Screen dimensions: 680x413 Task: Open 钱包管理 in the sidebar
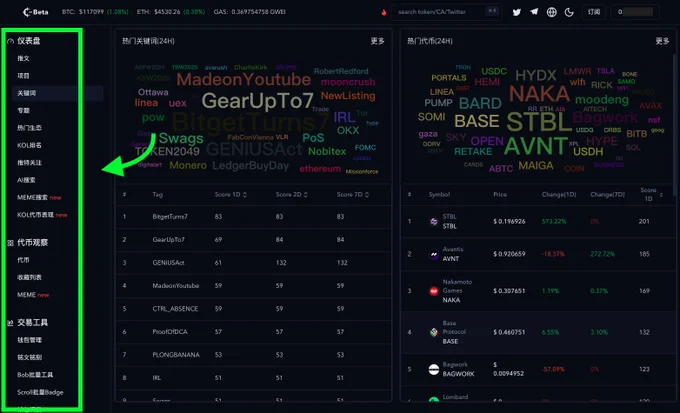[x=29, y=340]
